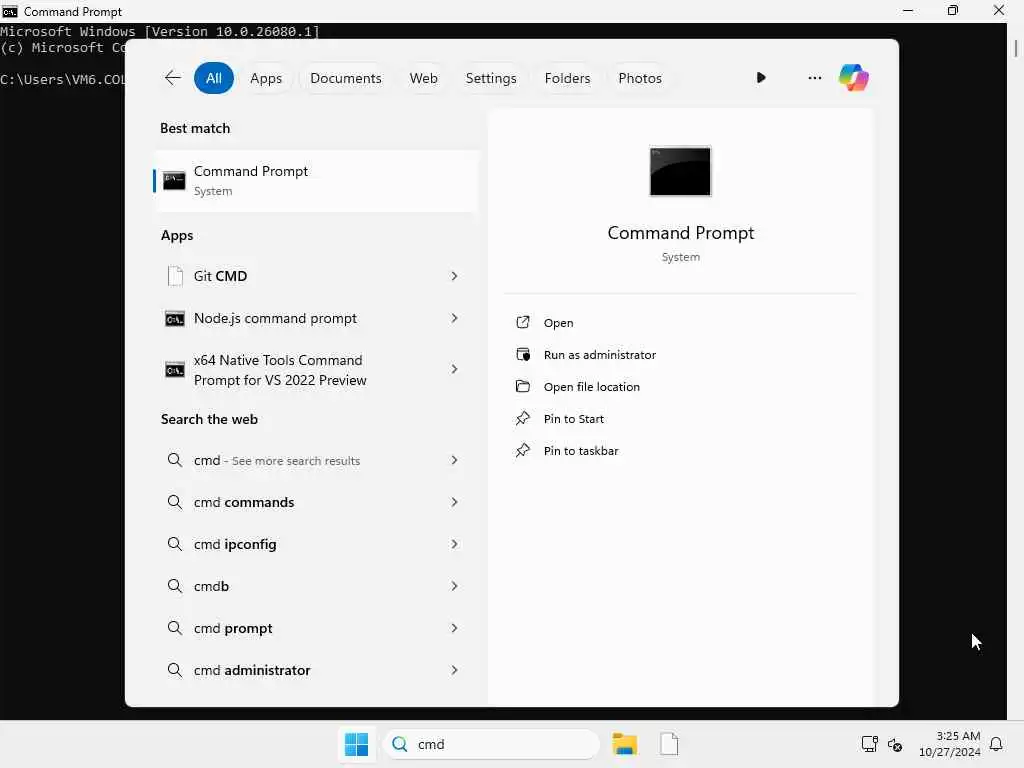This screenshot has height=768, width=1024.
Task: Expand the 'cmd - See more search results' chevron
Action: (x=455, y=460)
